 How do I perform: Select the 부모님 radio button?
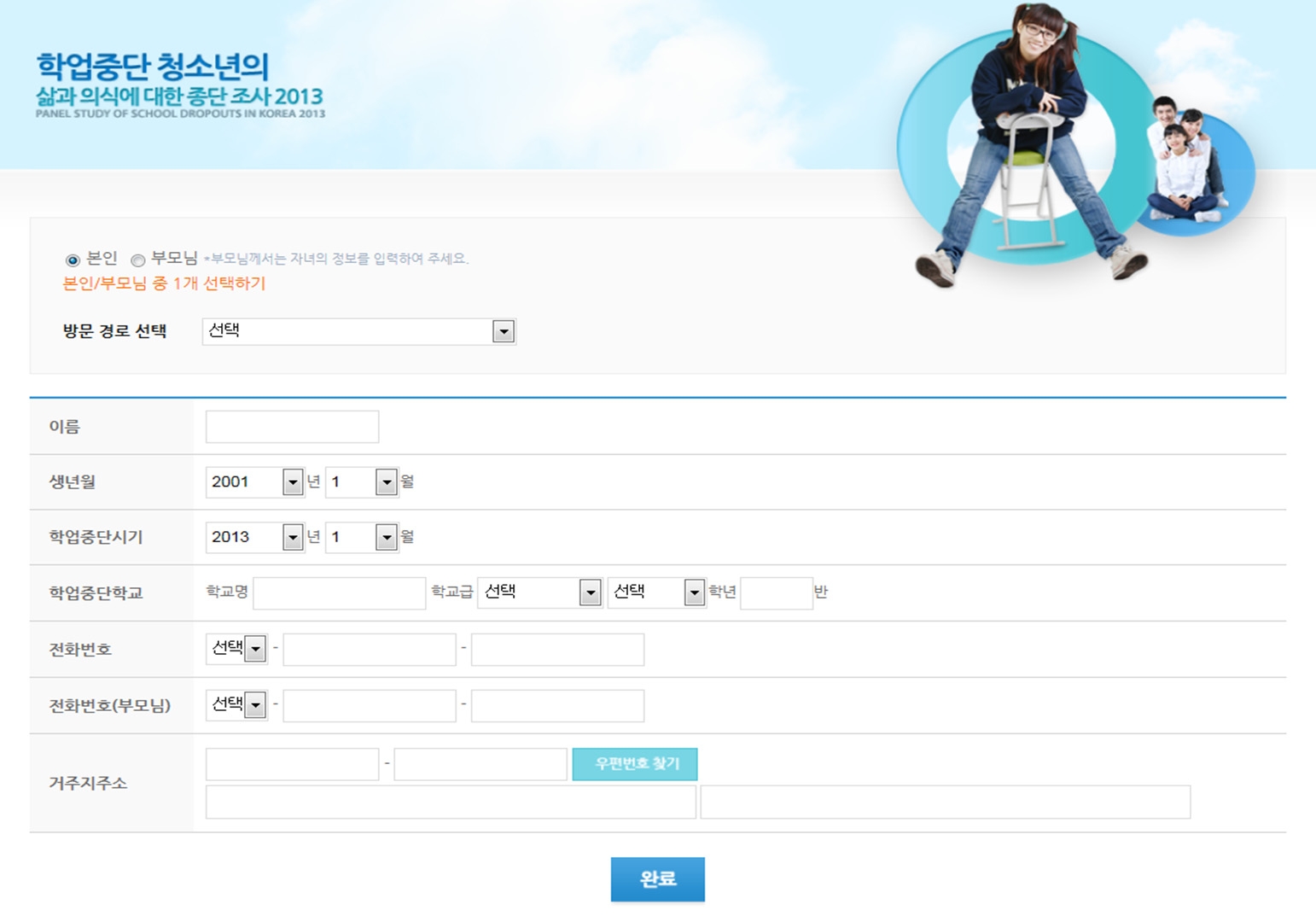[137, 260]
